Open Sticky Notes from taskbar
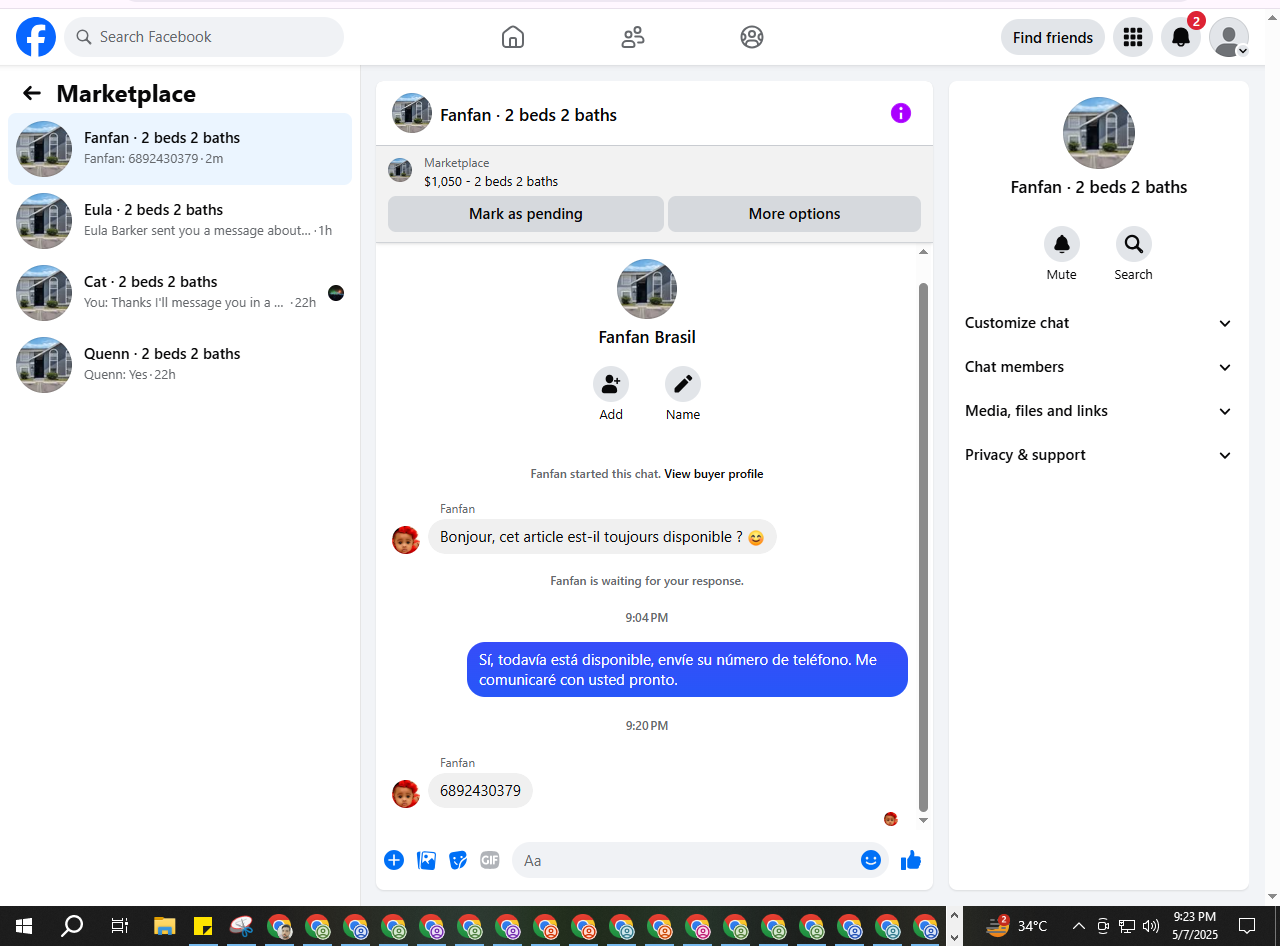The width and height of the screenshot is (1280, 946). click(203, 926)
